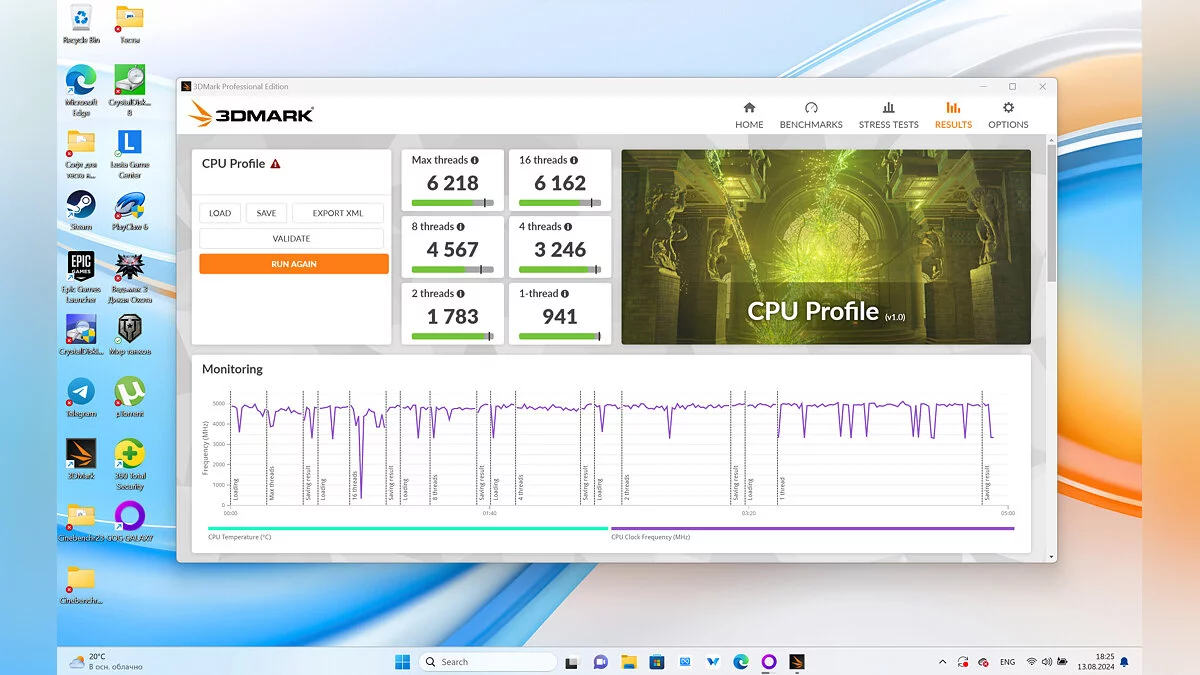Open Telegram from the desktop

81,396
